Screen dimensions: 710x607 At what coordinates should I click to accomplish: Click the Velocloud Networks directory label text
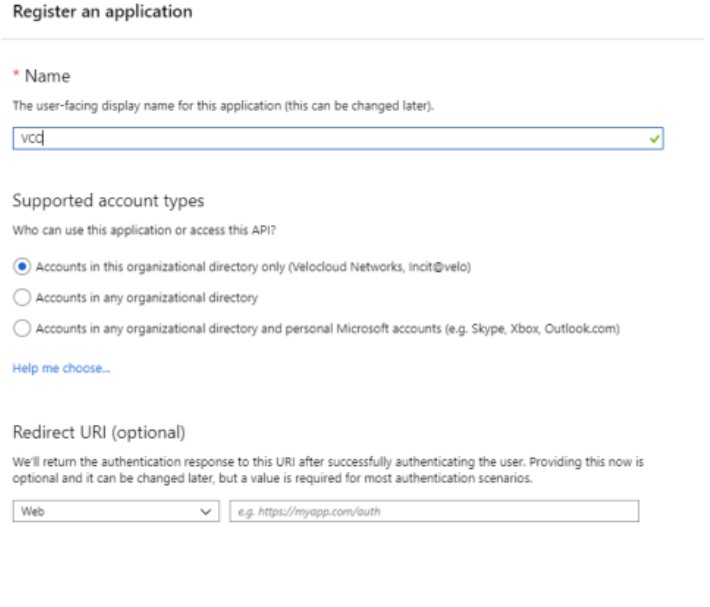254,267
